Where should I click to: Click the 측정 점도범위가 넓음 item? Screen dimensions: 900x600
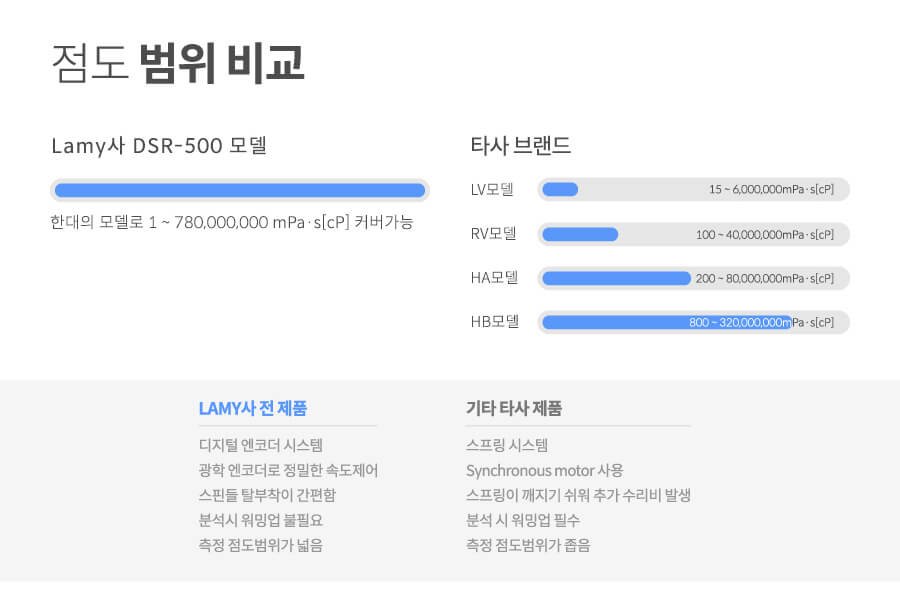261,545
